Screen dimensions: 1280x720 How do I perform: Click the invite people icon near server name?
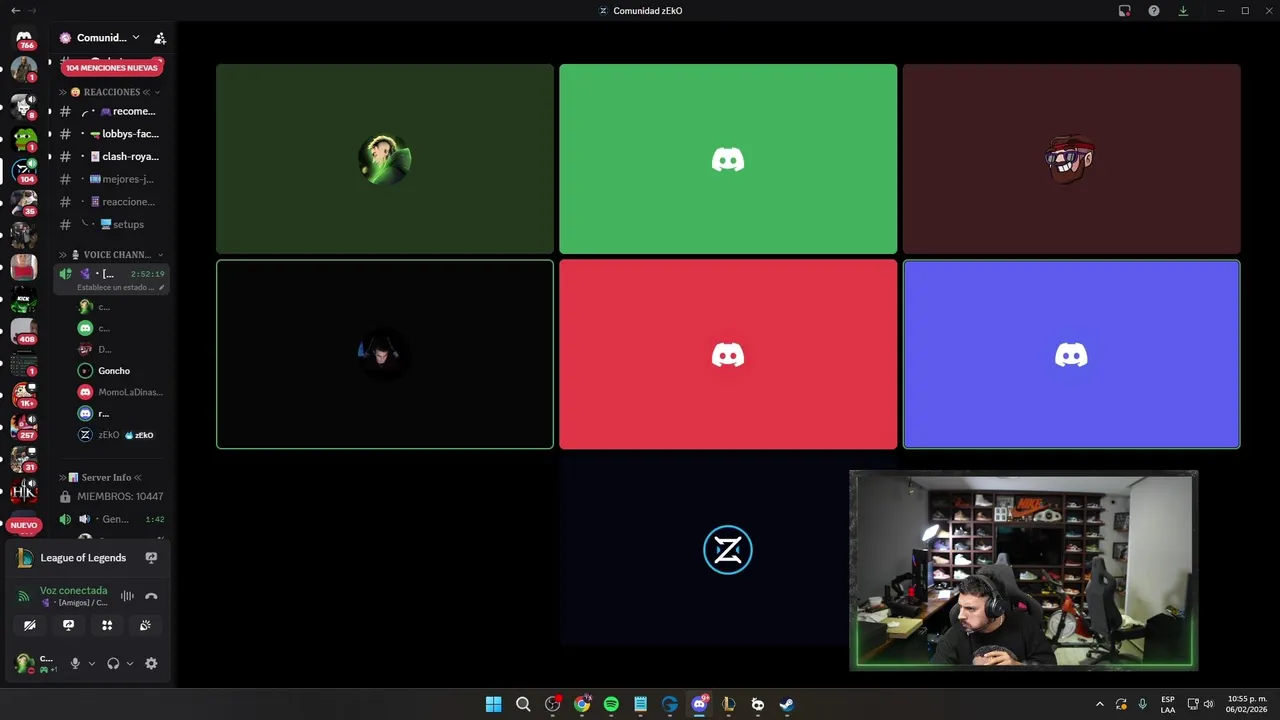pyautogui.click(x=160, y=38)
